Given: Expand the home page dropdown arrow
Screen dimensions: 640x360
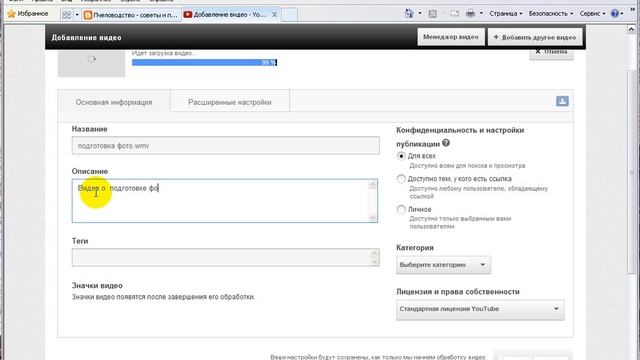Looking at the screenshot, I should click(x=420, y=13).
